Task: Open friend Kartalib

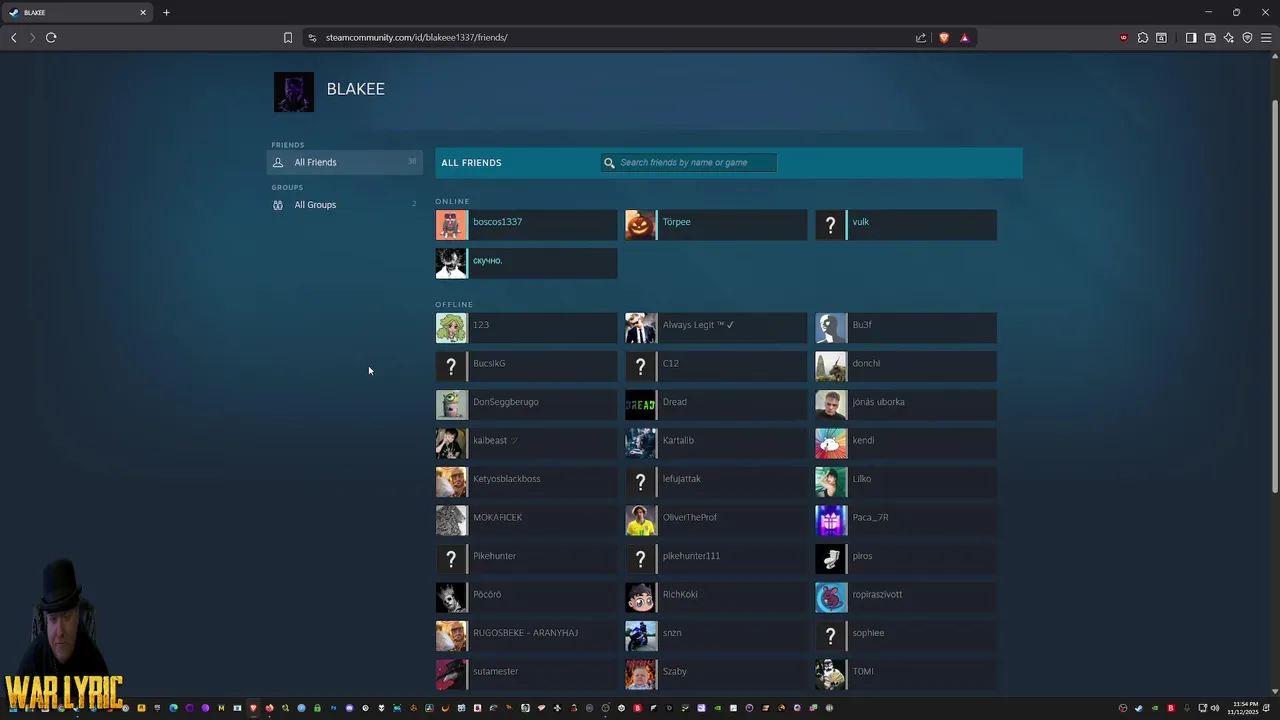Action: click(716, 443)
